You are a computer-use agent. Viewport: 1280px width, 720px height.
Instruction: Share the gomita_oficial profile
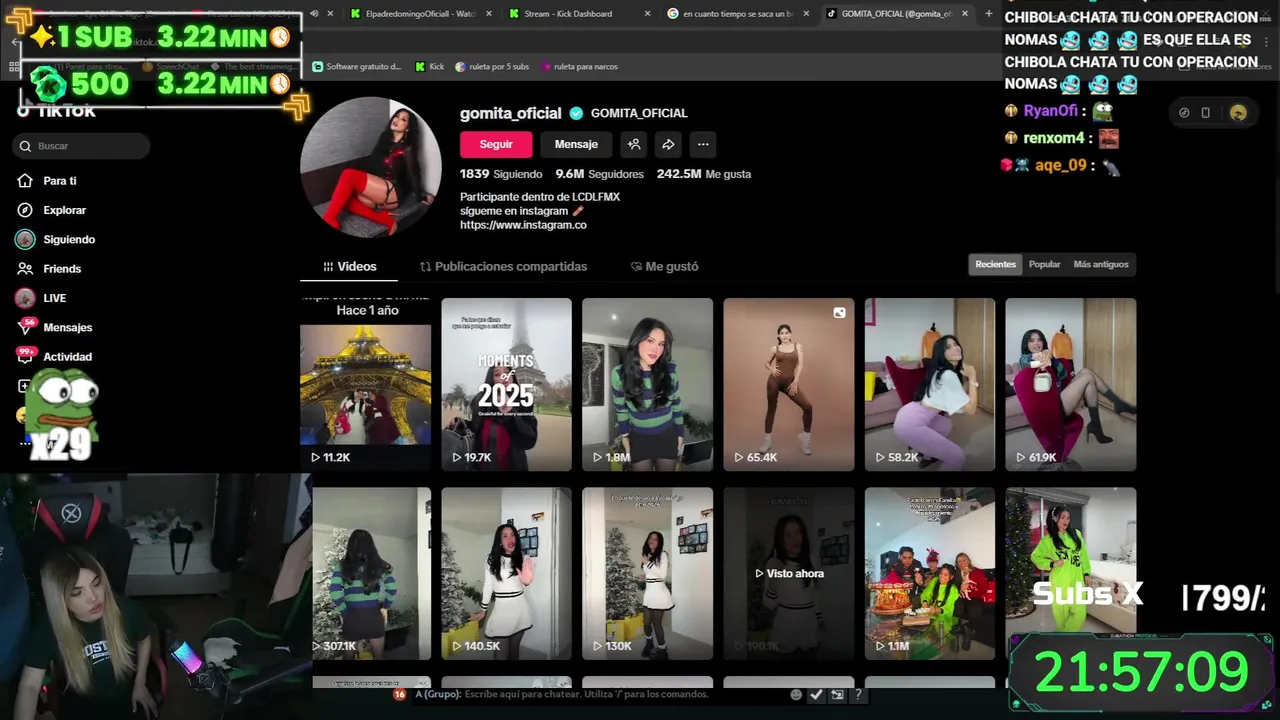(668, 144)
